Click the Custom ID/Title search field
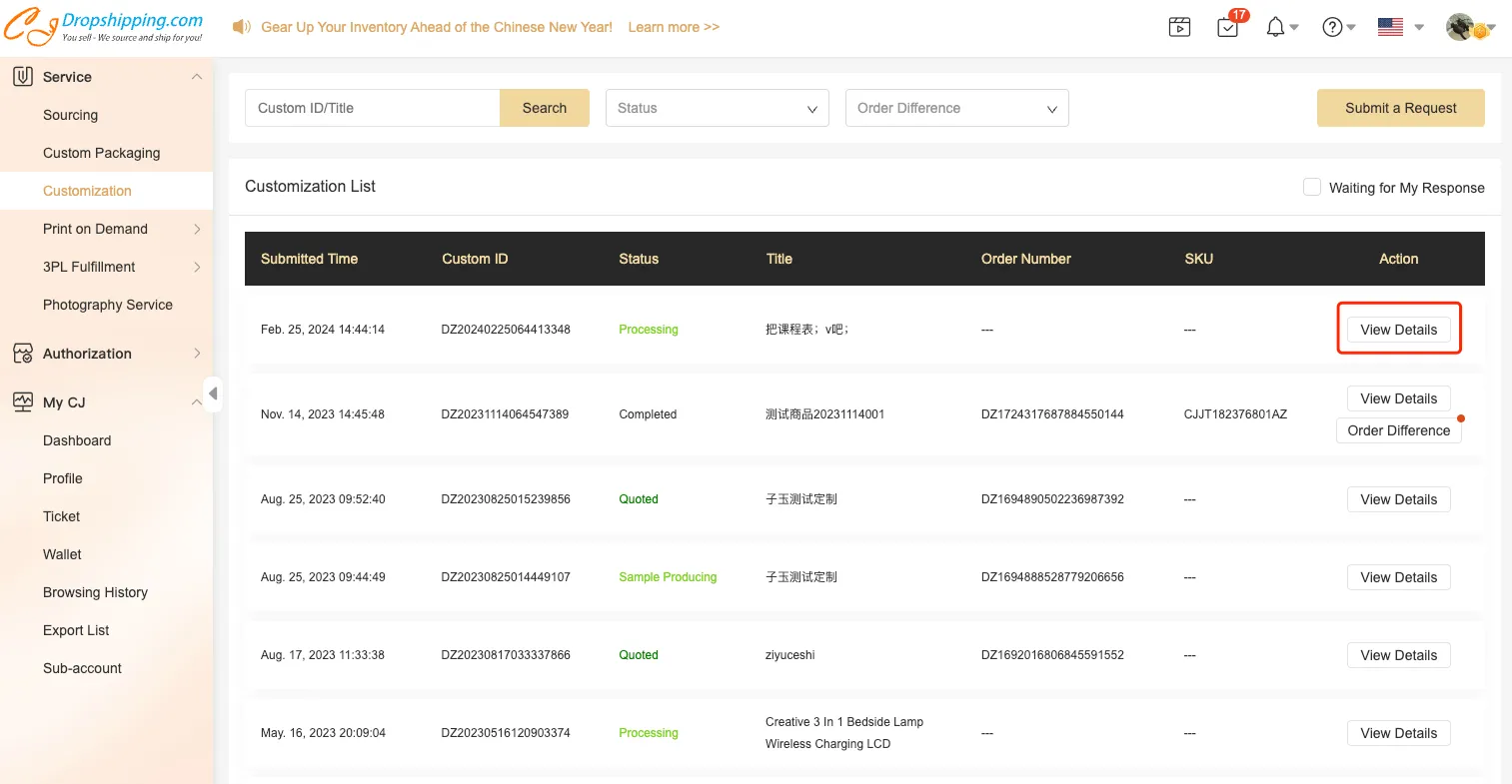Screen dimensions: 1512x784 (x=372, y=108)
